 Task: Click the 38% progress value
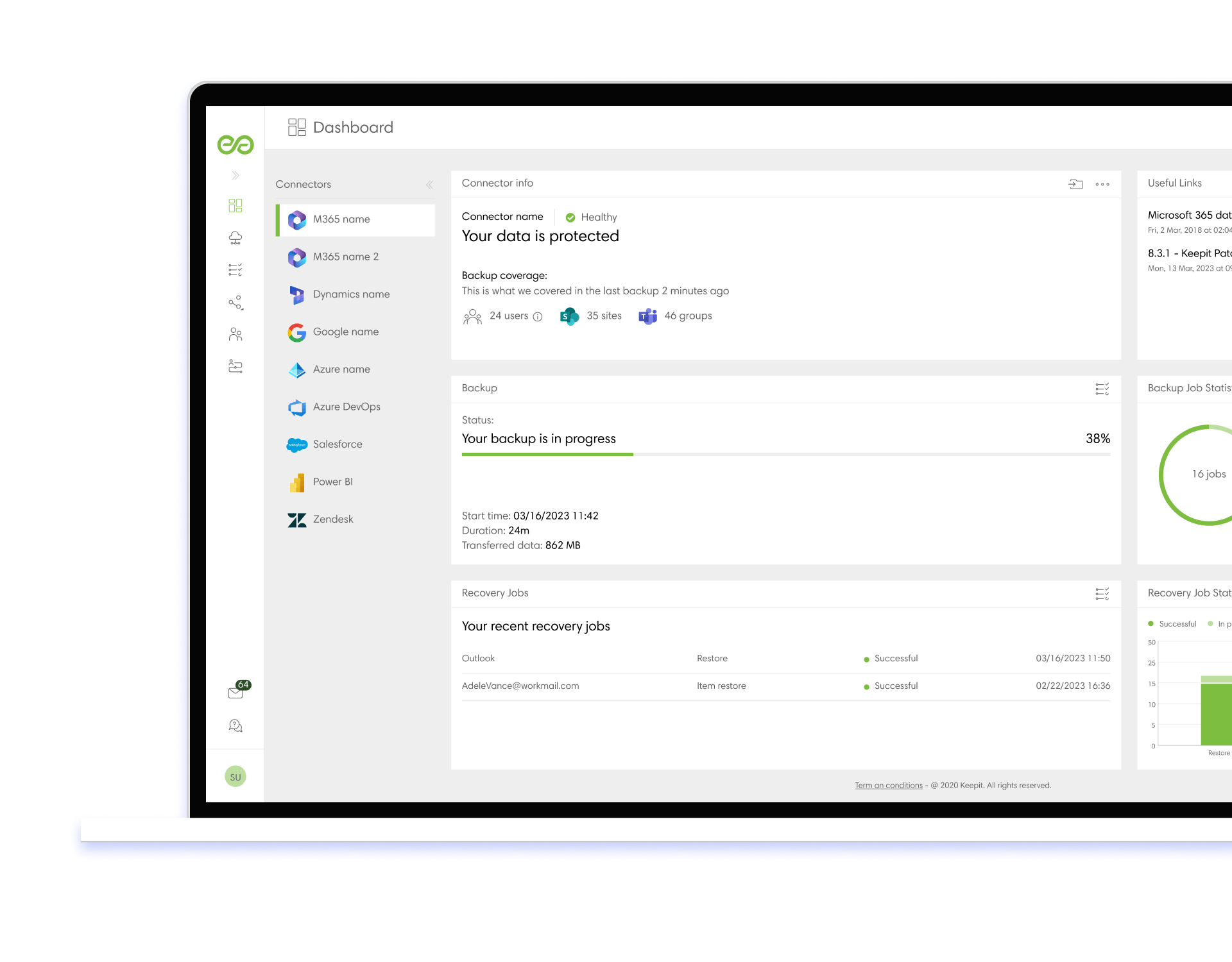(x=1098, y=439)
